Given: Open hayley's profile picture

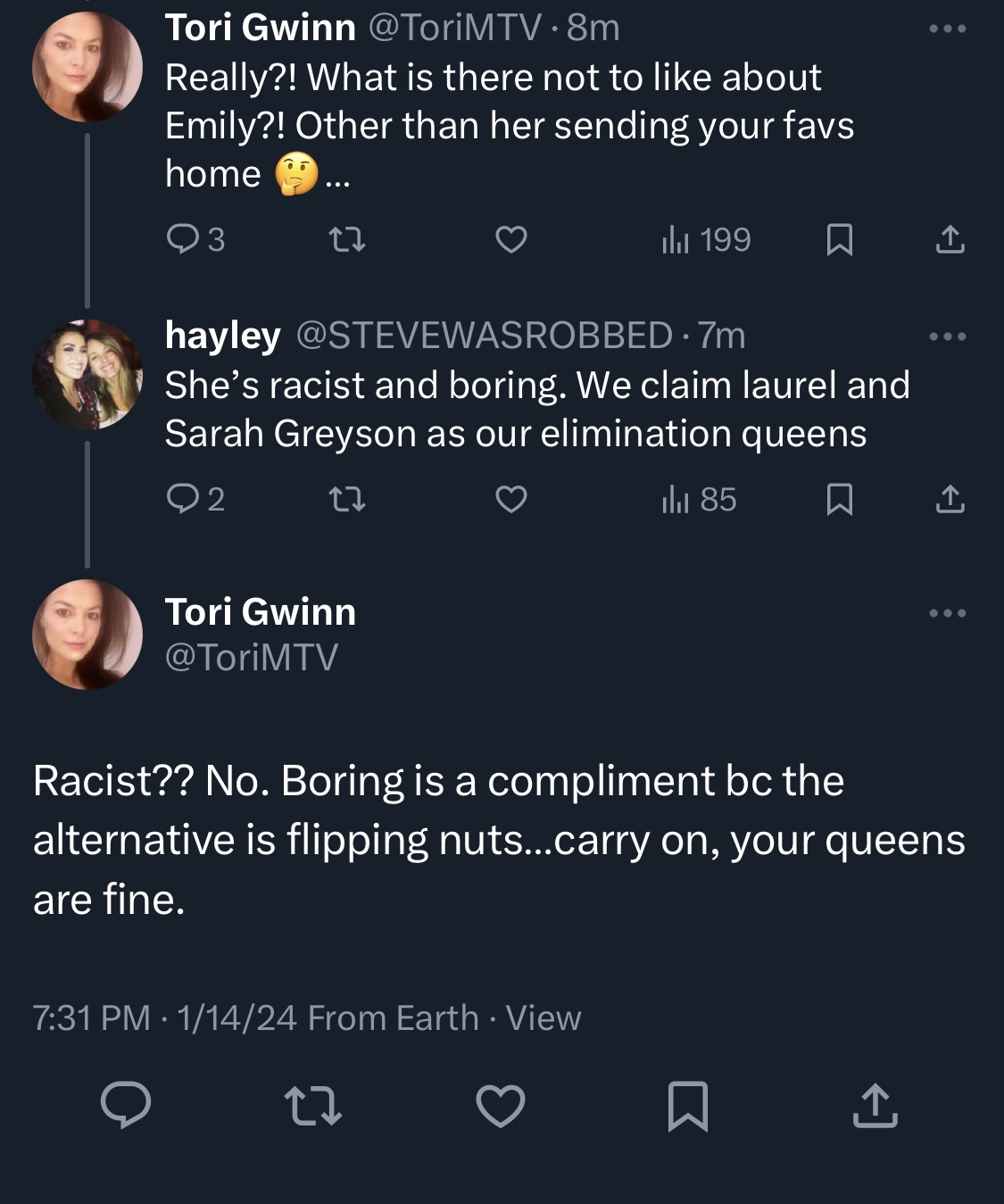Looking at the screenshot, I should point(87,375).
